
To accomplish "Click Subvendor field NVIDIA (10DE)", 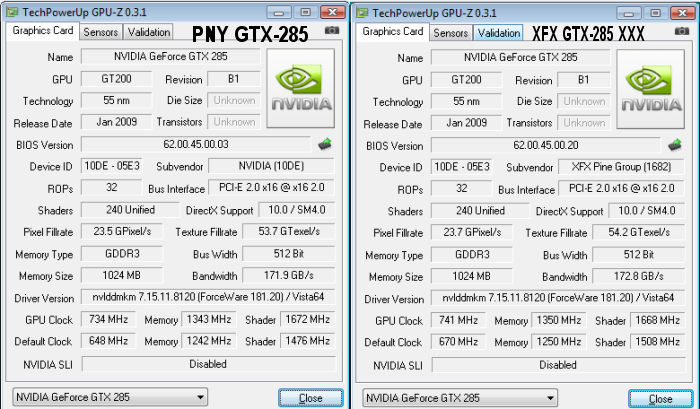I will click(x=271, y=166).
